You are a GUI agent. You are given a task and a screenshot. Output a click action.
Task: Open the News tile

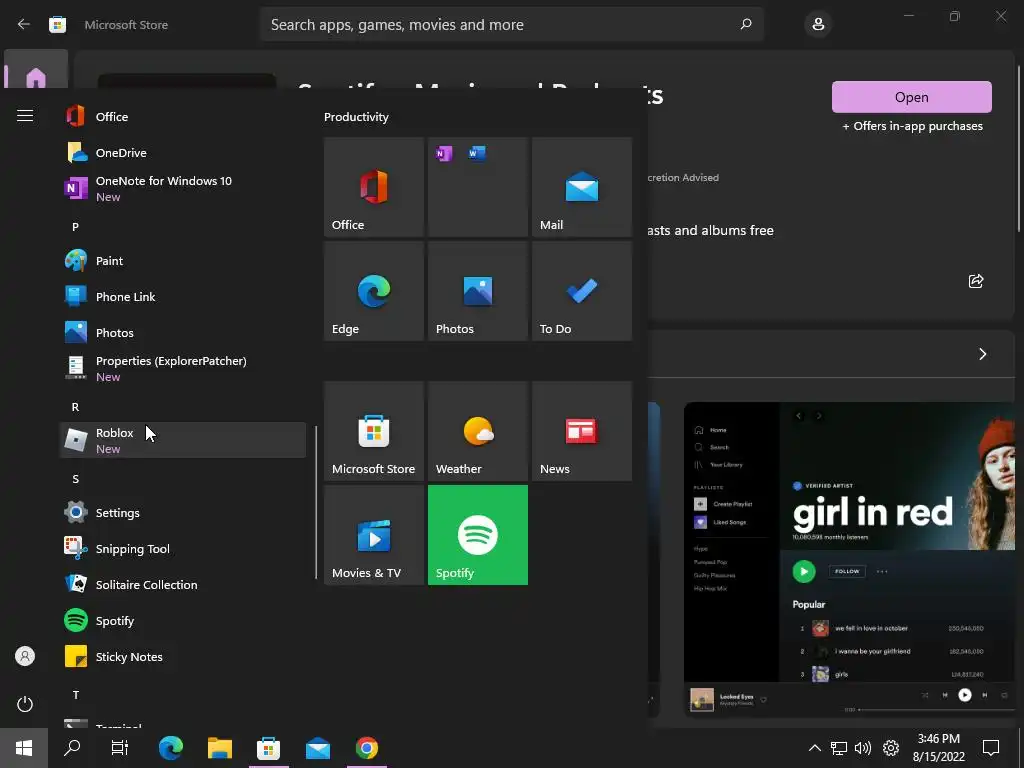click(582, 431)
